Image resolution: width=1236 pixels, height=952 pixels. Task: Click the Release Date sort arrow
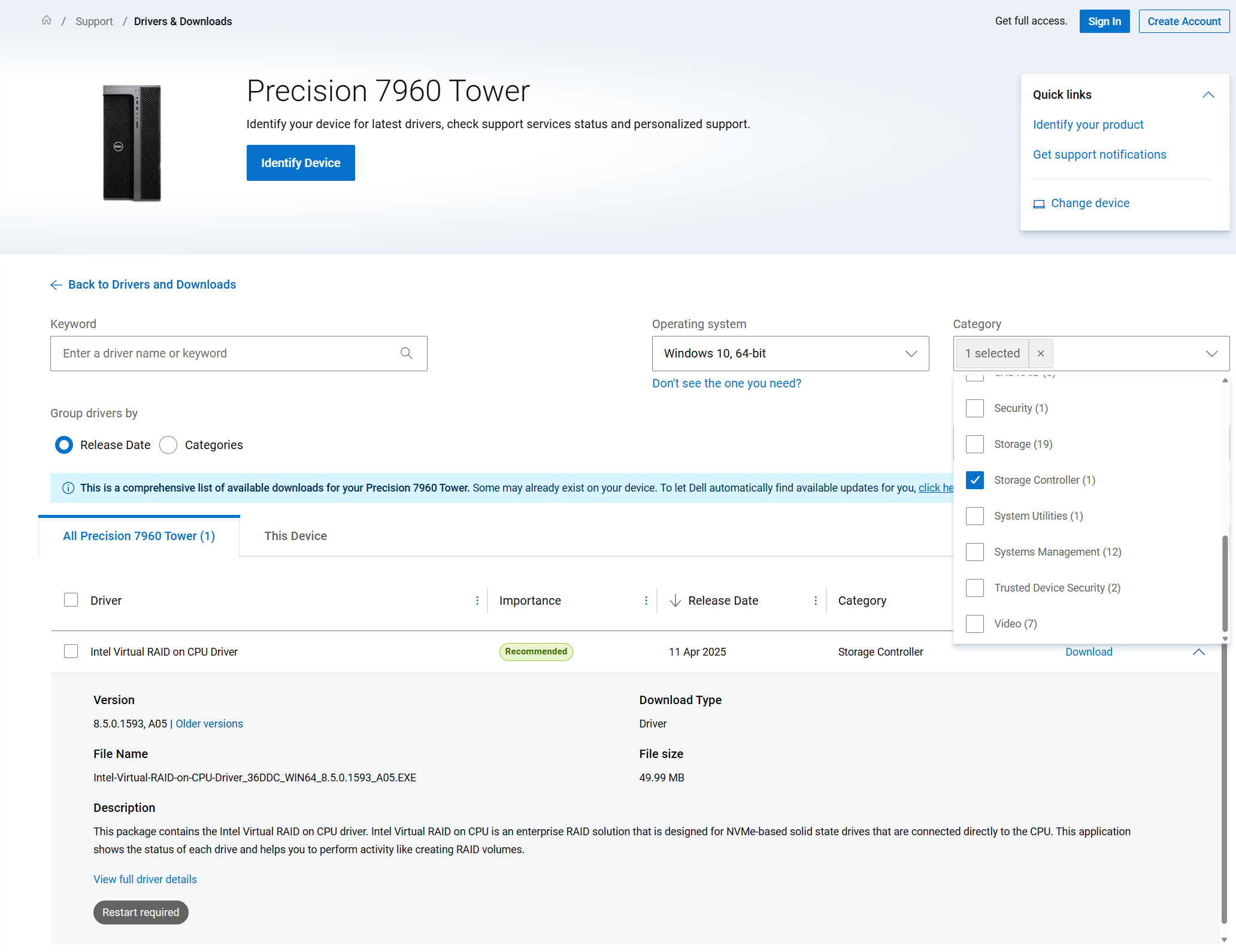[675, 601]
